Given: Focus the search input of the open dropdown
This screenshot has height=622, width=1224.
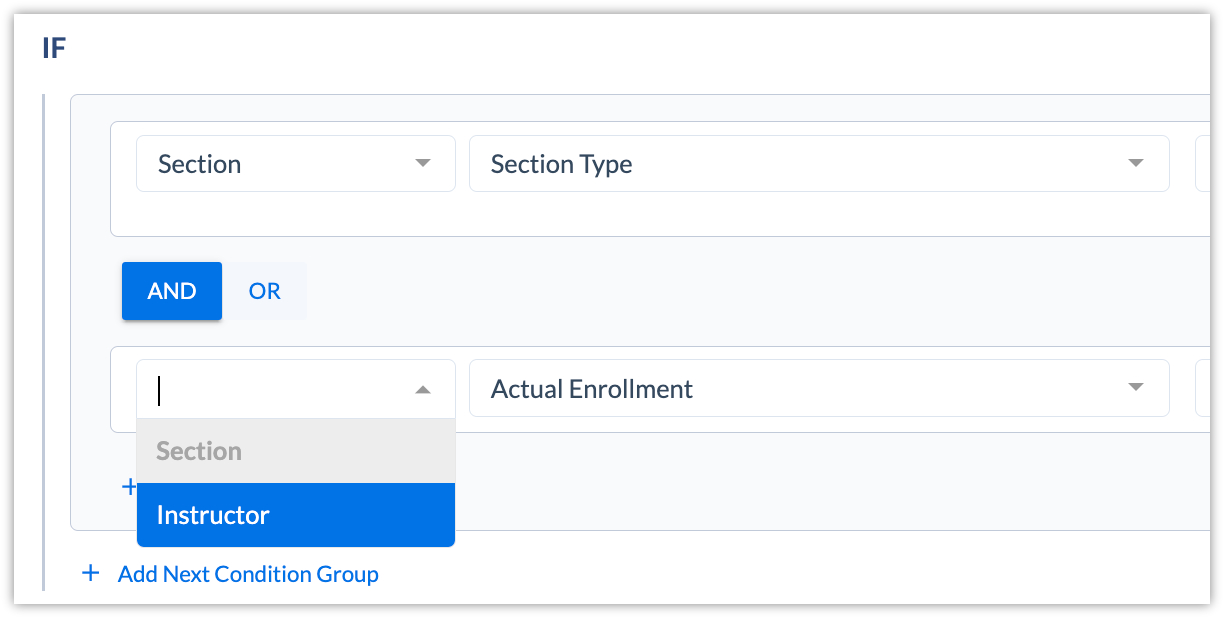Looking at the screenshot, I should click(270, 389).
